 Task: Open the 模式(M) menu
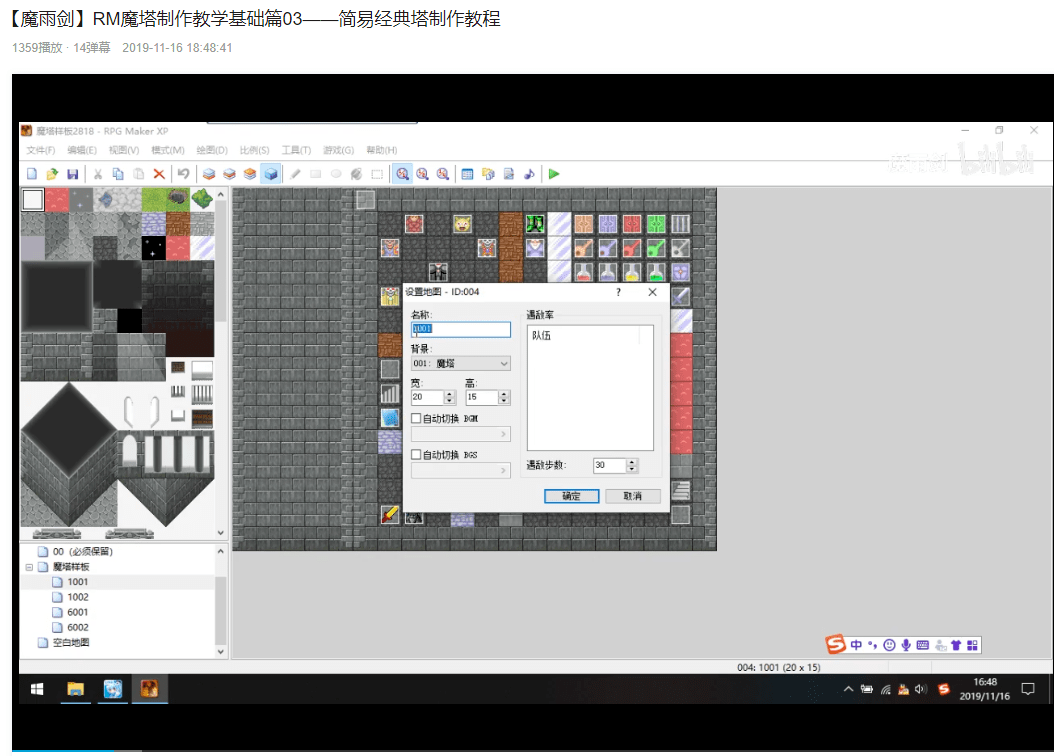[x=167, y=150]
